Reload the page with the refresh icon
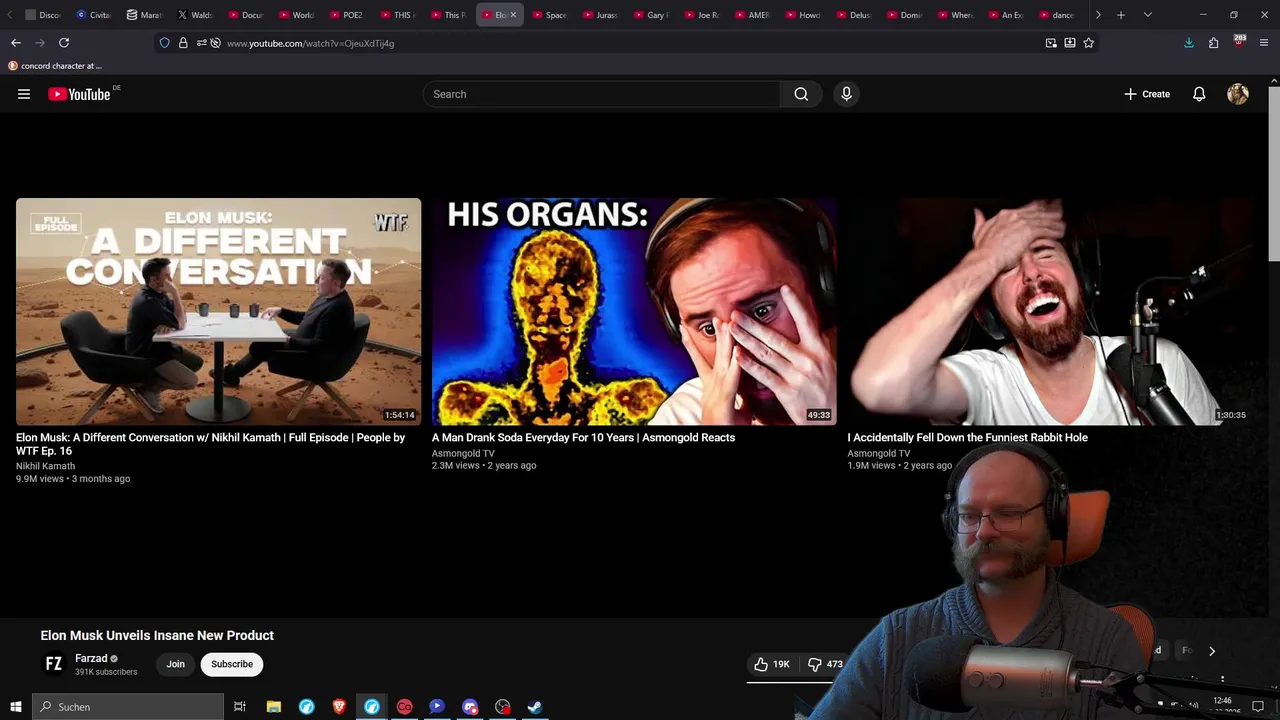 click(64, 43)
